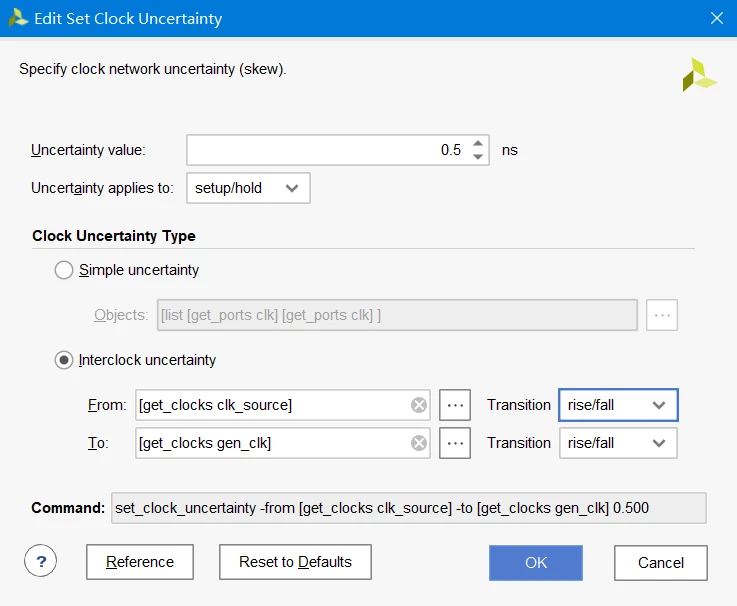Viewport: 737px width, 606px height.
Task: Increase uncertainty value with up arrow
Action: tap(478, 143)
